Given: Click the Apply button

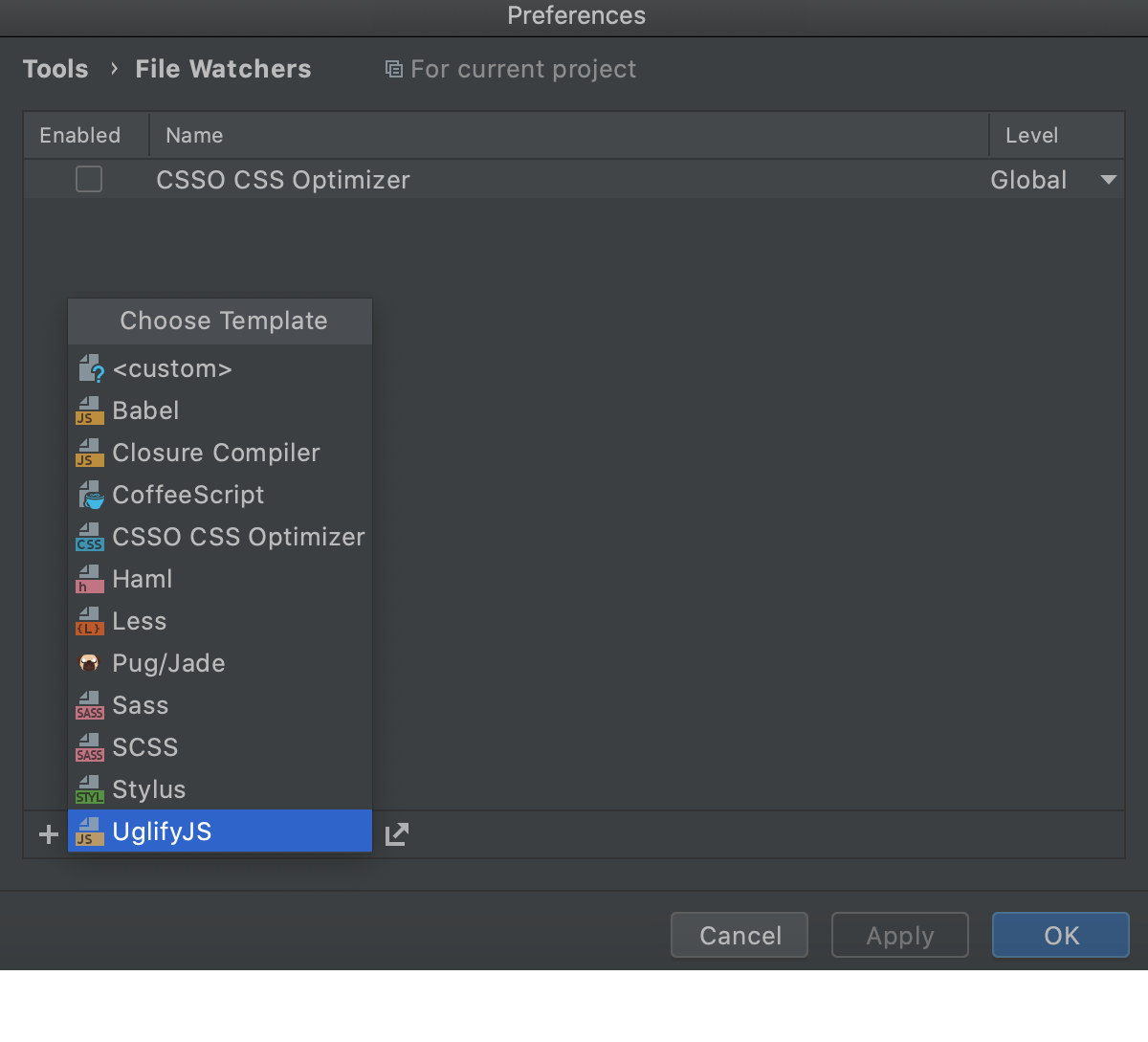Looking at the screenshot, I should coord(899,935).
